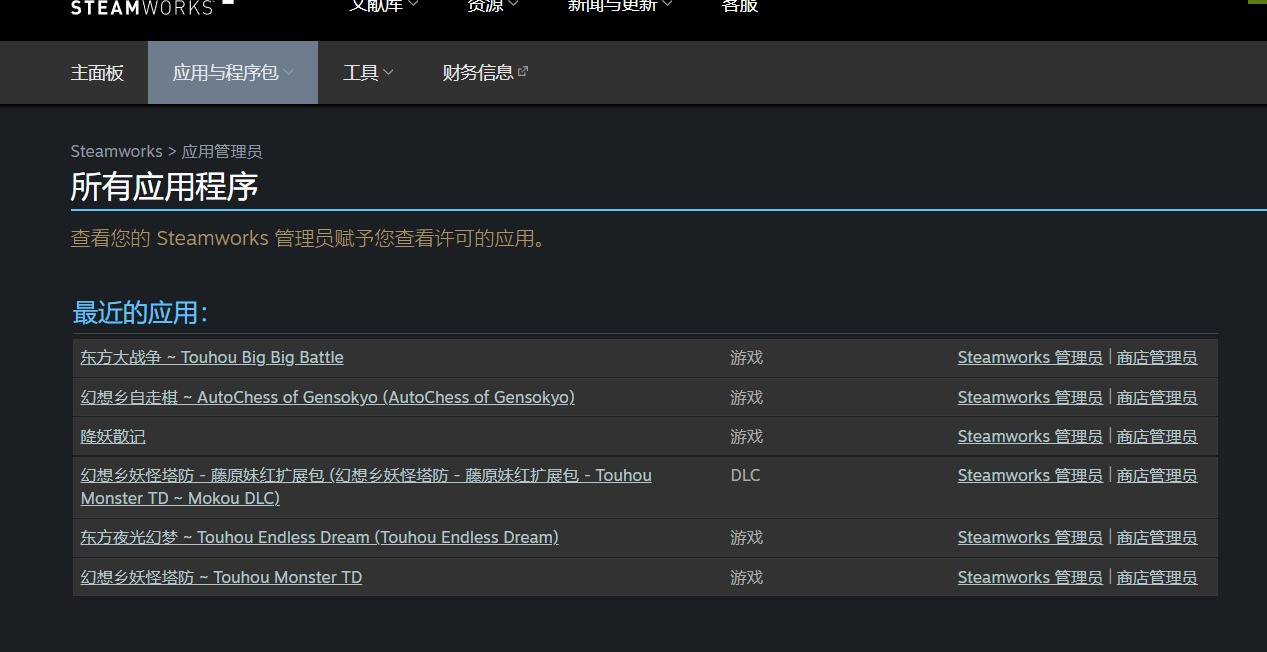Open Steamworks 管理员 for Touhou Big Big Battle
Viewport: 1267px width, 652px height.
pos(1029,358)
